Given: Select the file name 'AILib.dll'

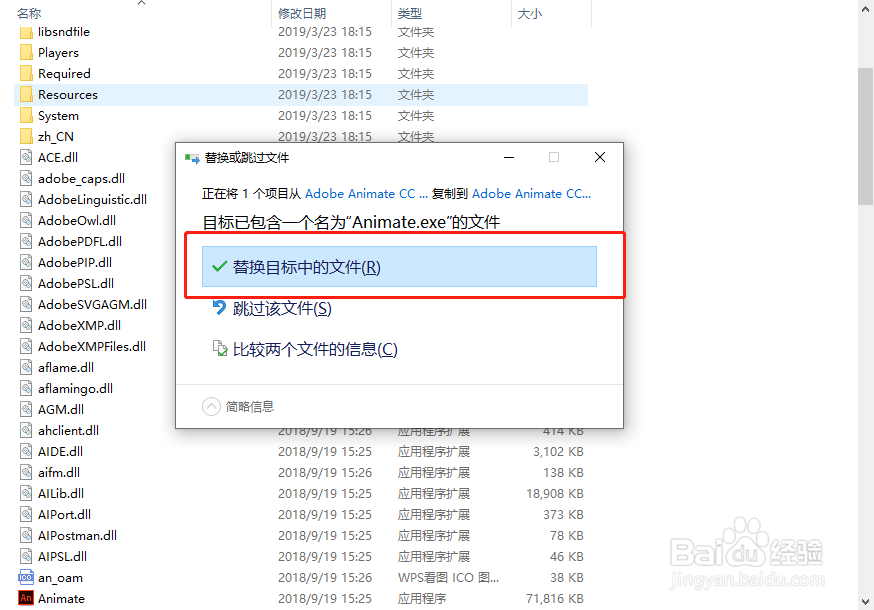Looking at the screenshot, I should tap(61, 493).
